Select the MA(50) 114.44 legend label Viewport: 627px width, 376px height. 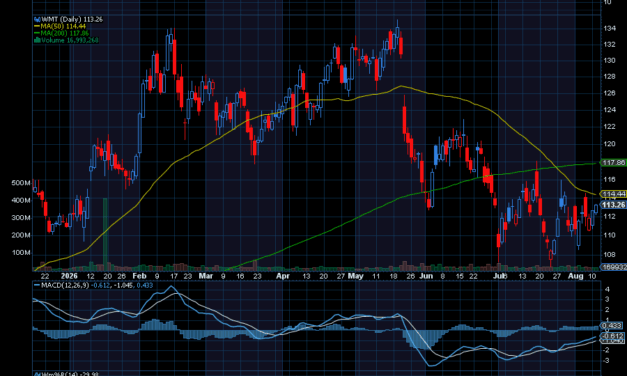tap(60, 26)
